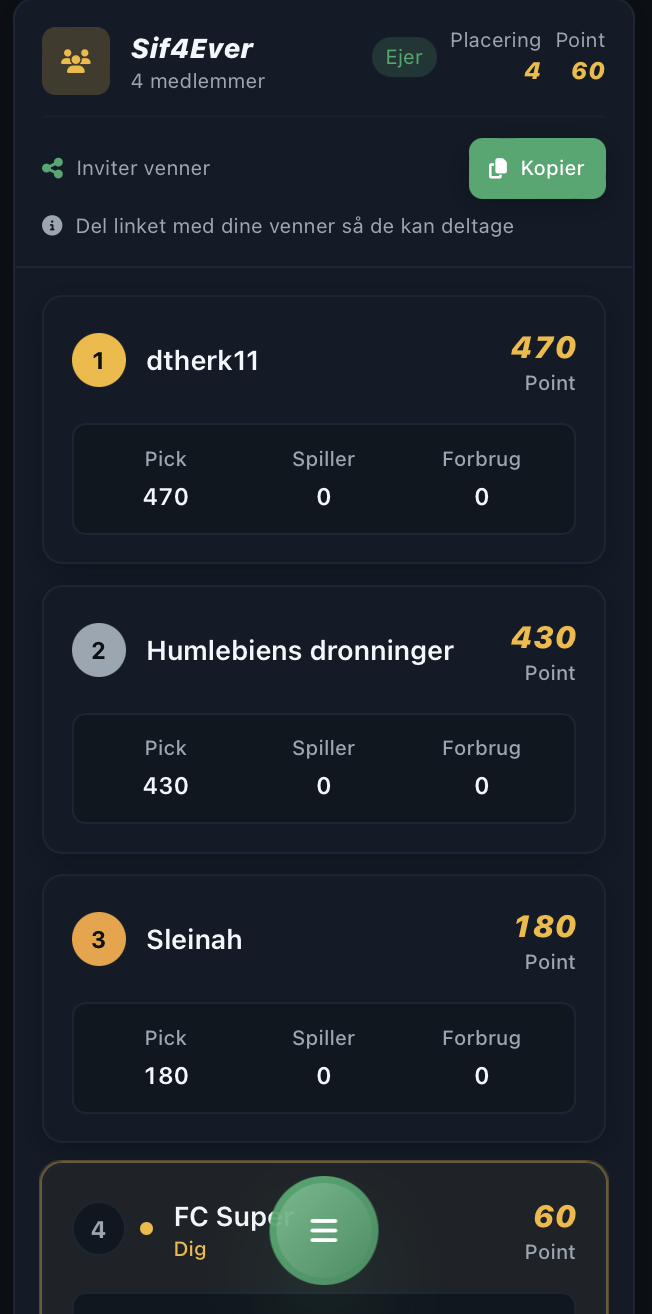Image resolution: width=652 pixels, height=1314 pixels.
Task: Click the 470 Point total for dtherk11
Action: point(544,362)
